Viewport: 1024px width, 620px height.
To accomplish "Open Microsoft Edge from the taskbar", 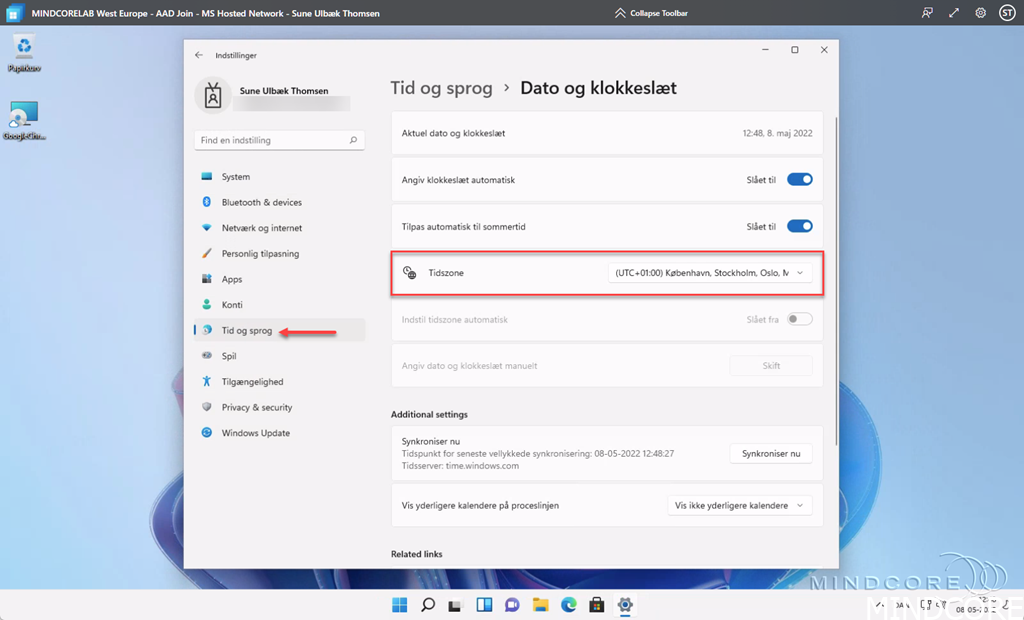I will pos(569,604).
